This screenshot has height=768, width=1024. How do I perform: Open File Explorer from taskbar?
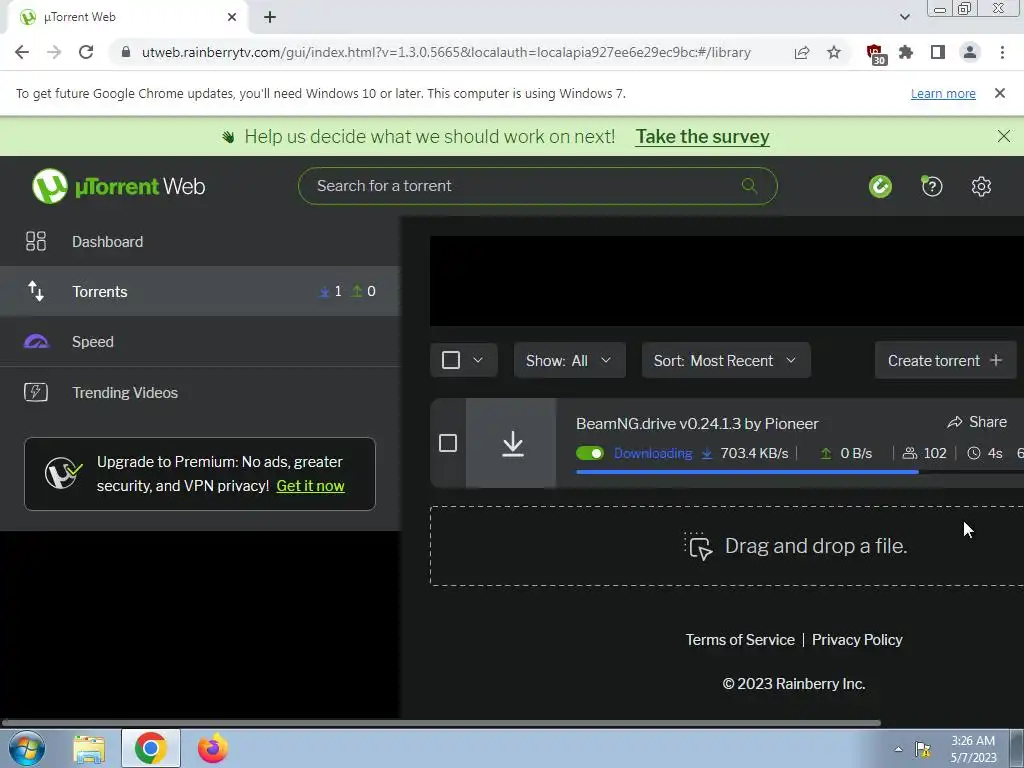tap(89, 749)
